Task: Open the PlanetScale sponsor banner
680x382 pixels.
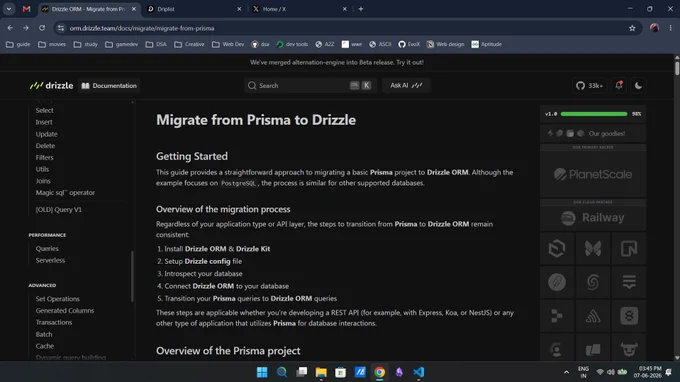Action: click(x=593, y=174)
